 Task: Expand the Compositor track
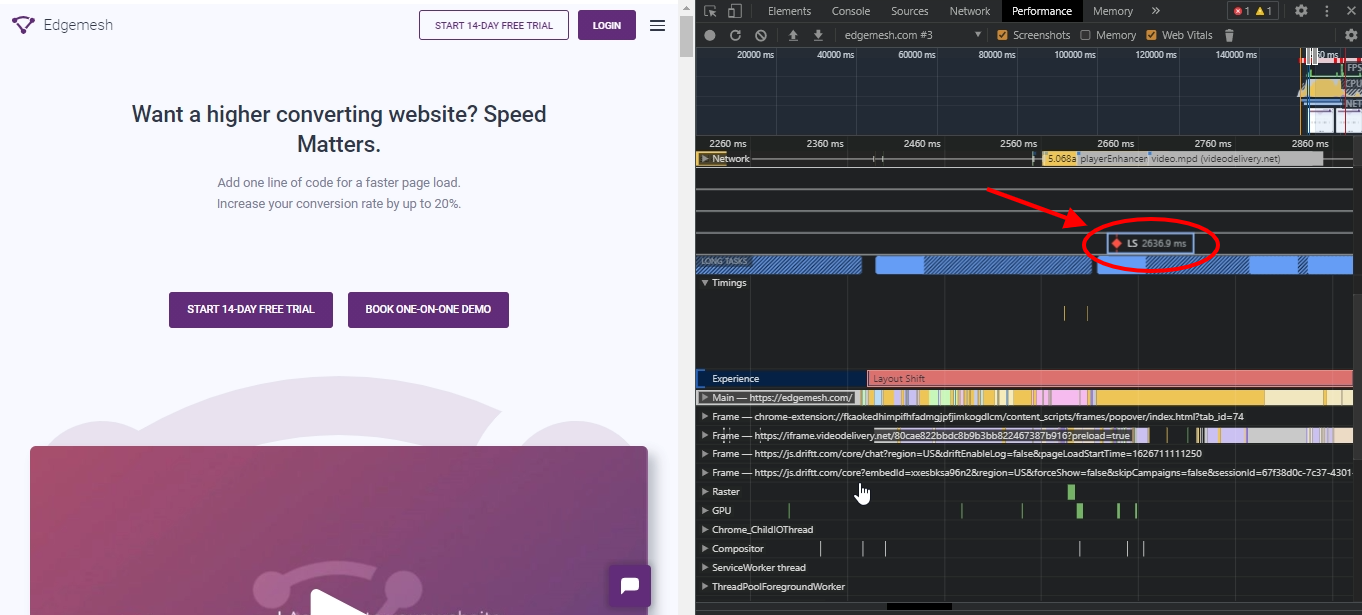pos(705,549)
